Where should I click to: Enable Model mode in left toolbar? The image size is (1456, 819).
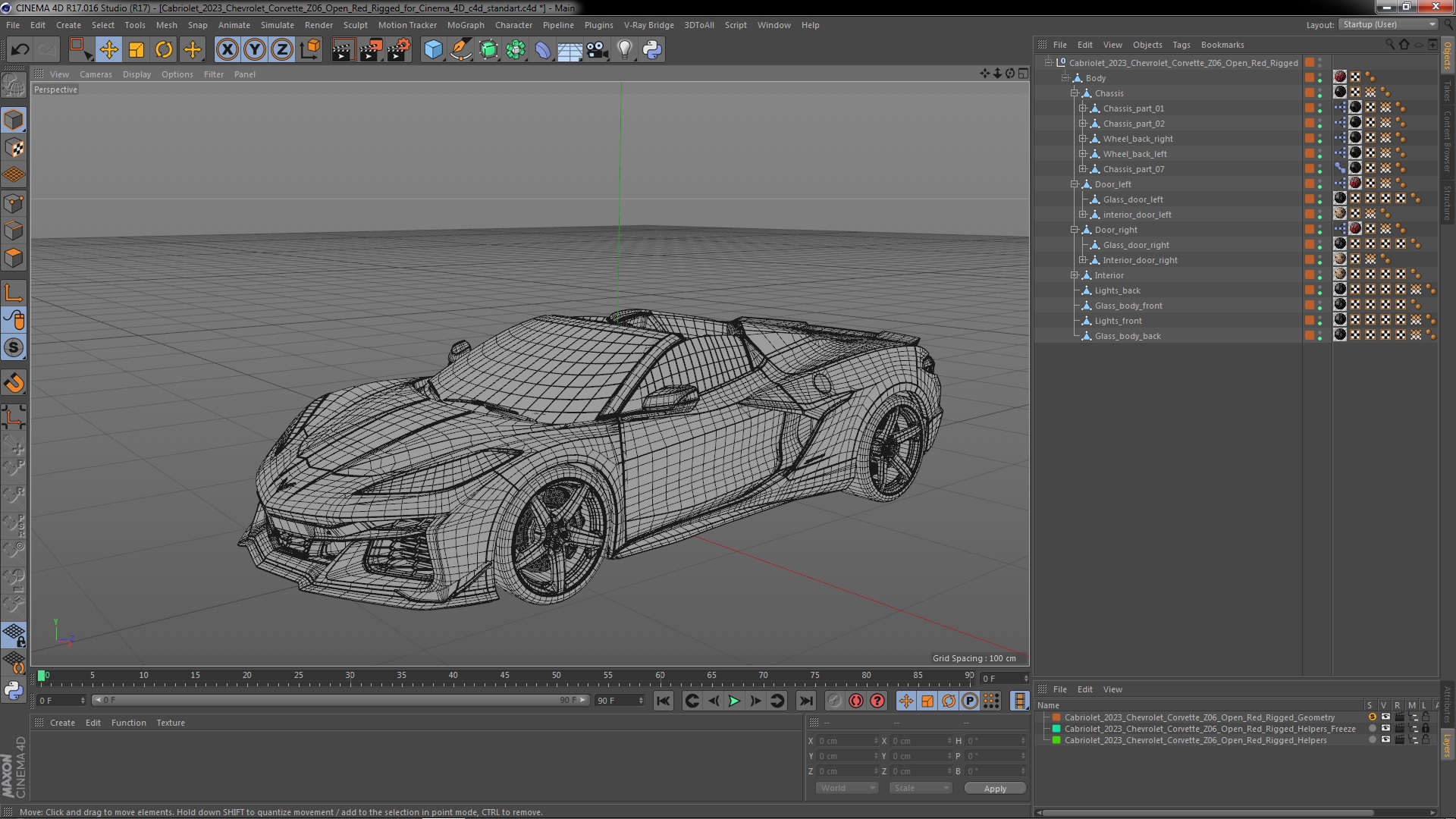[14, 120]
